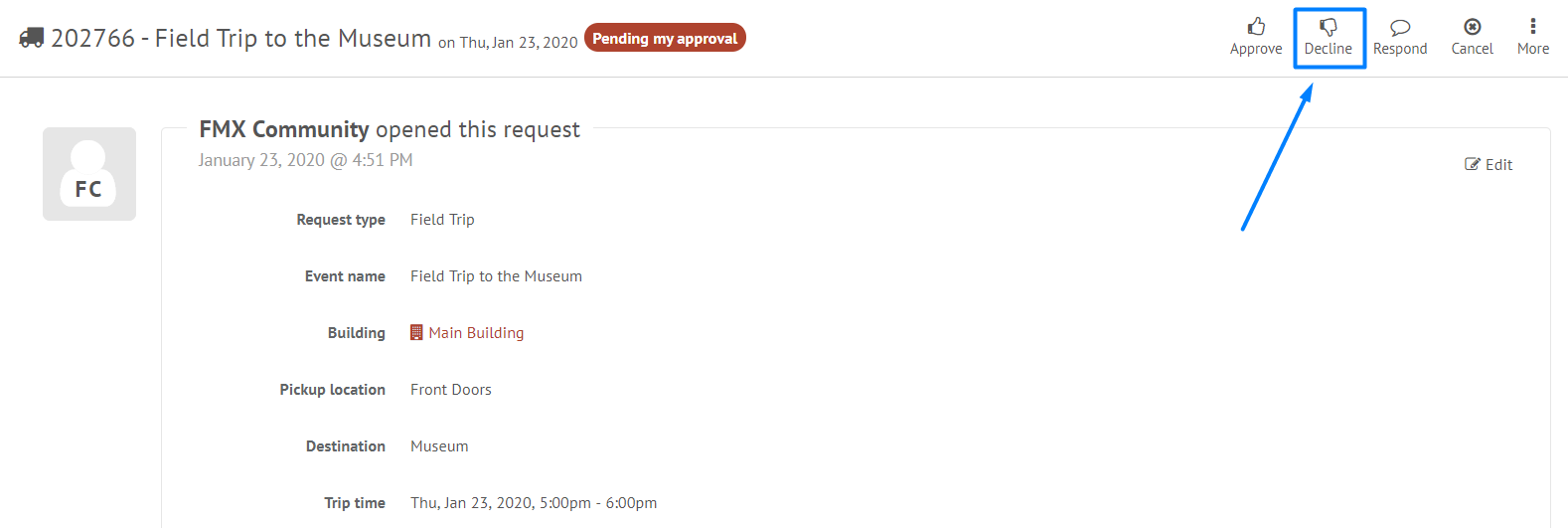Click the circled-x Cancel icon

tap(1472, 27)
